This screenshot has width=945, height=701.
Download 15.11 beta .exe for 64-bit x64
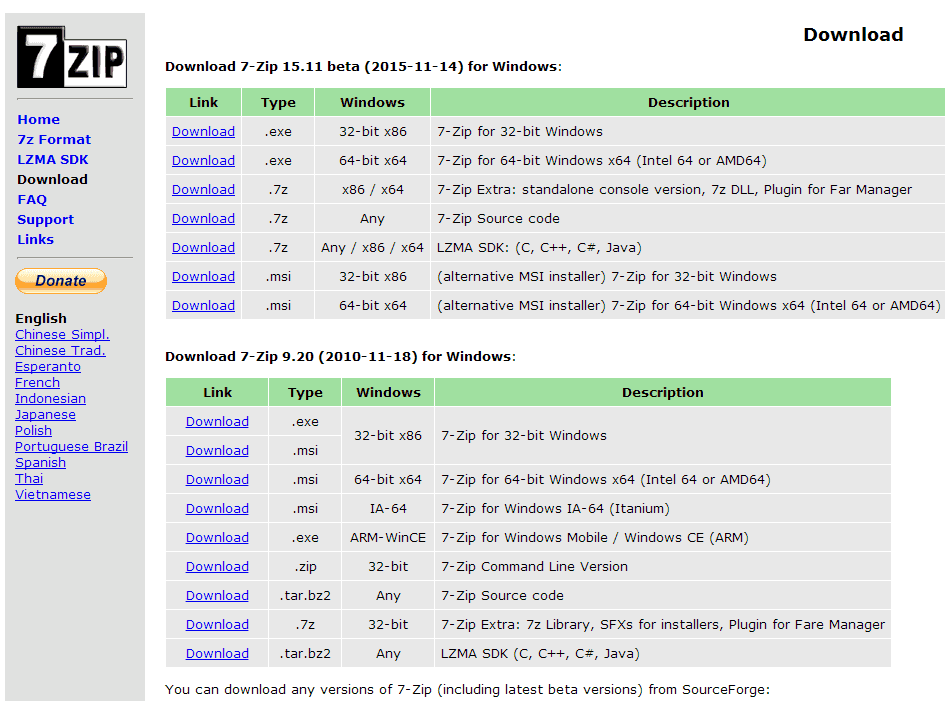coord(204,160)
